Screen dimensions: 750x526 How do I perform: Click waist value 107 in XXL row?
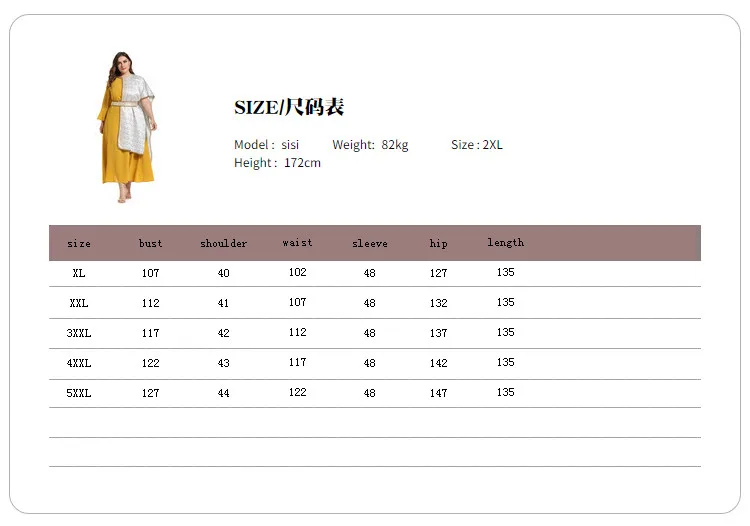point(298,302)
